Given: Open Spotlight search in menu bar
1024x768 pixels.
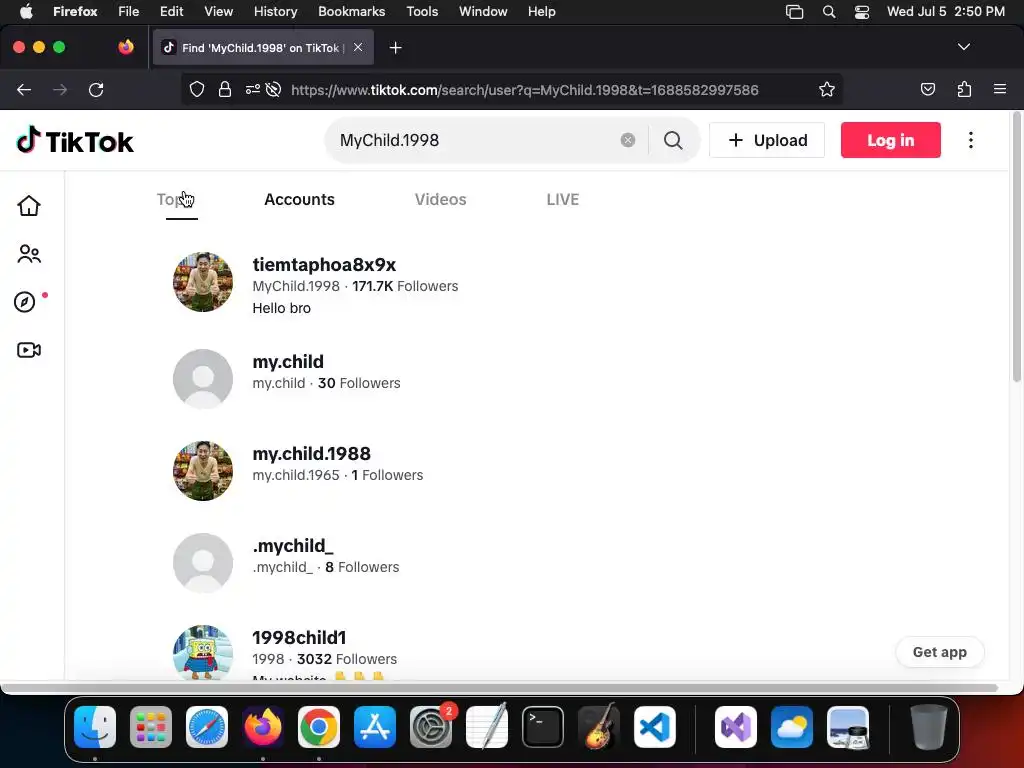Looking at the screenshot, I should pos(829,11).
